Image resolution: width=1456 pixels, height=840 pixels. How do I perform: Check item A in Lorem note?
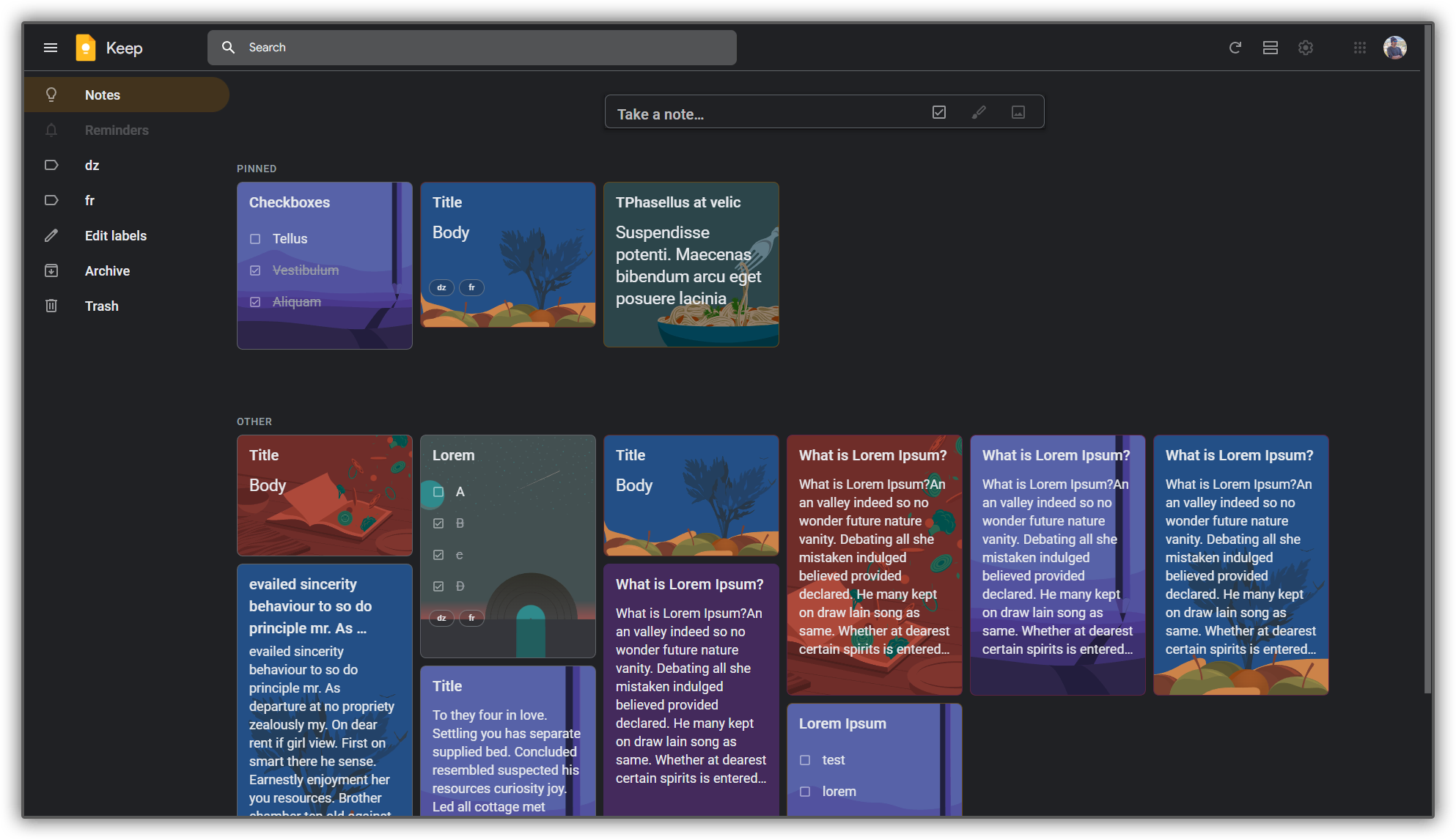(x=438, y=492)
